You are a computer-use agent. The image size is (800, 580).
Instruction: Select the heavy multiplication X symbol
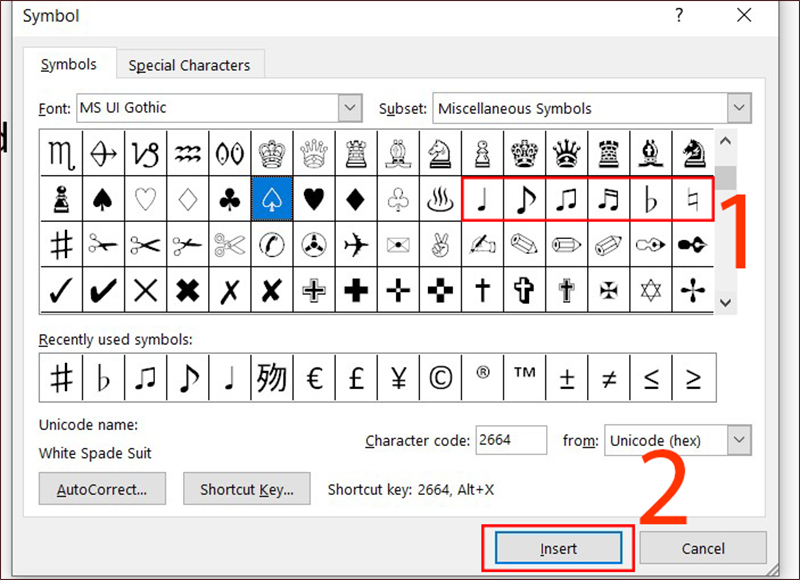pyautogui.click(x=188, y=290)
